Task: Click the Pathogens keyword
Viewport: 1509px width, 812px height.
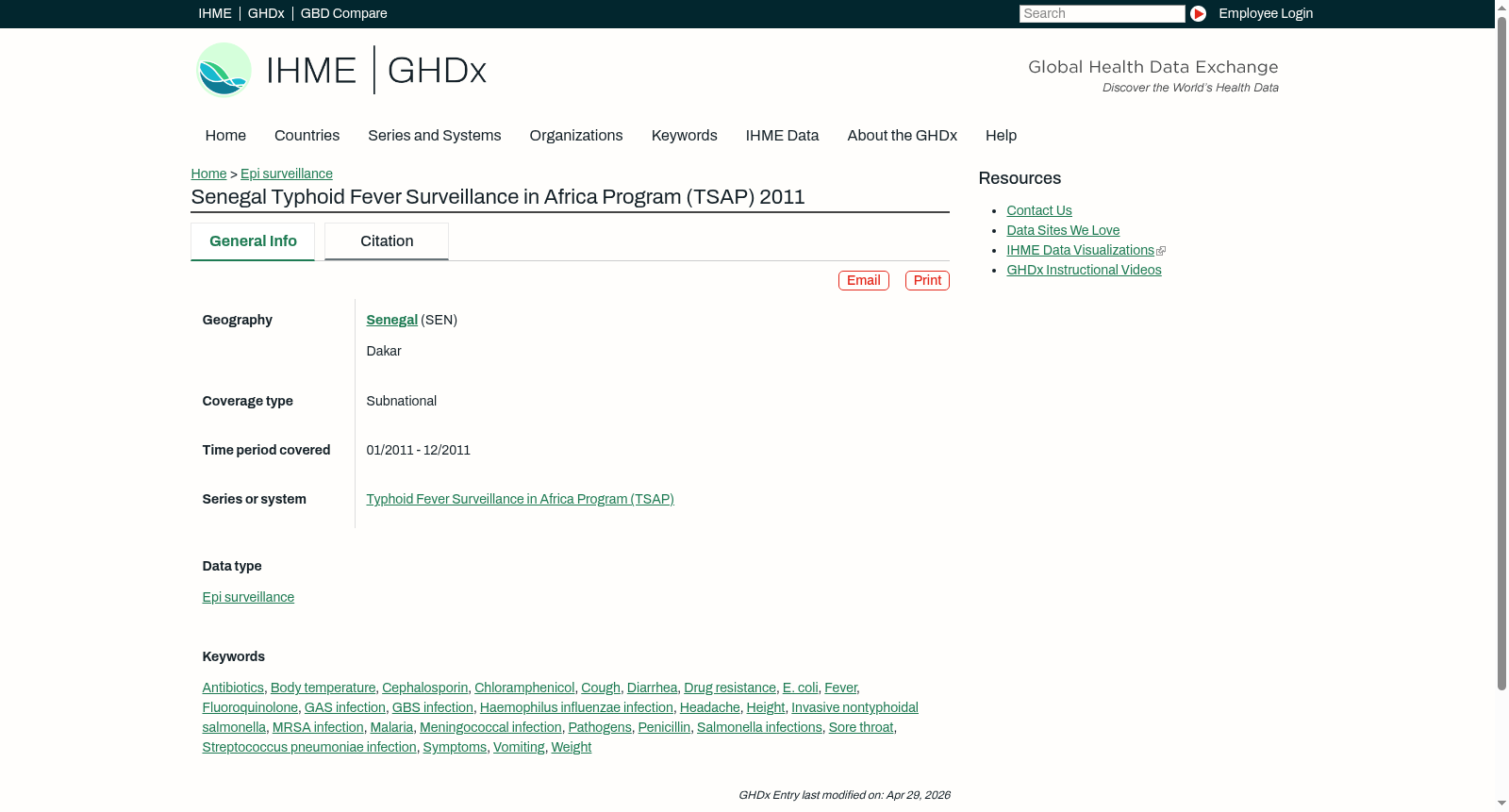Action: click(x=600, y=727)
